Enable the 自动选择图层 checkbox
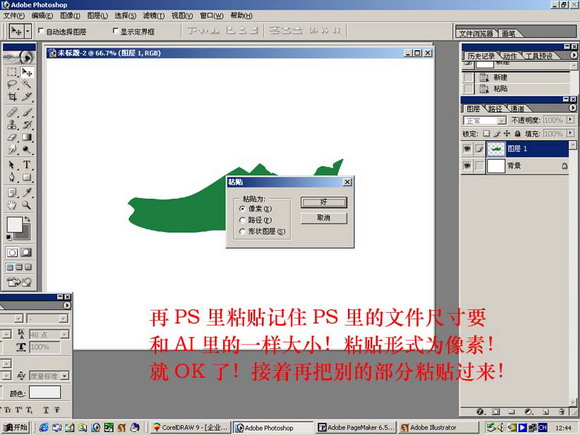Image resolution: width=580 pixels, height=435 pixels. [41, 31]
